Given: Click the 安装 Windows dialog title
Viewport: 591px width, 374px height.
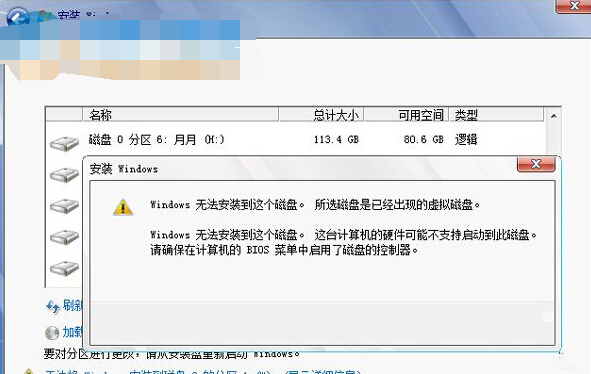Looking at the screenshot, I should (124, 169).
